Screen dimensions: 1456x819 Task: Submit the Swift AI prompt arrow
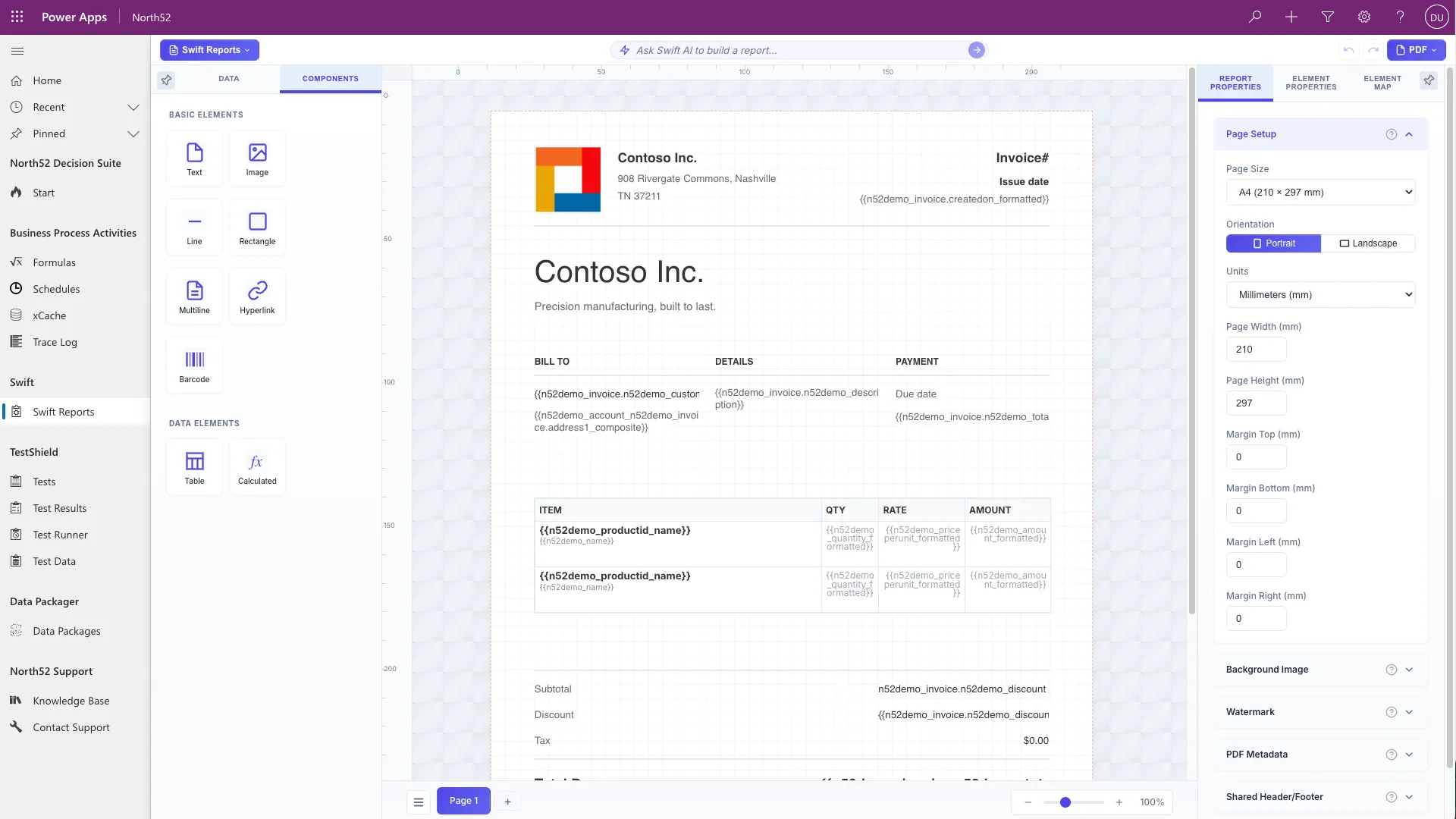pyautogui.click(x=976, y=50)
